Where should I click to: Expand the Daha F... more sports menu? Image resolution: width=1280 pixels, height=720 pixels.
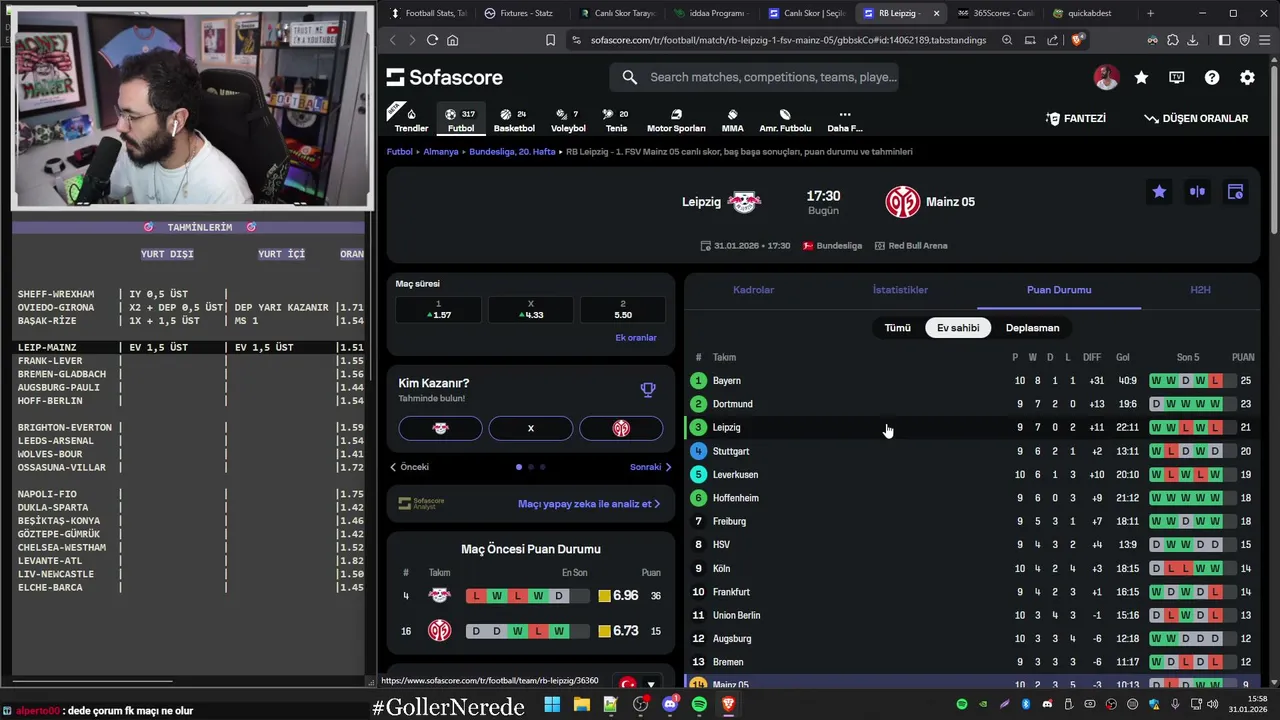click(x=844, y=120)
